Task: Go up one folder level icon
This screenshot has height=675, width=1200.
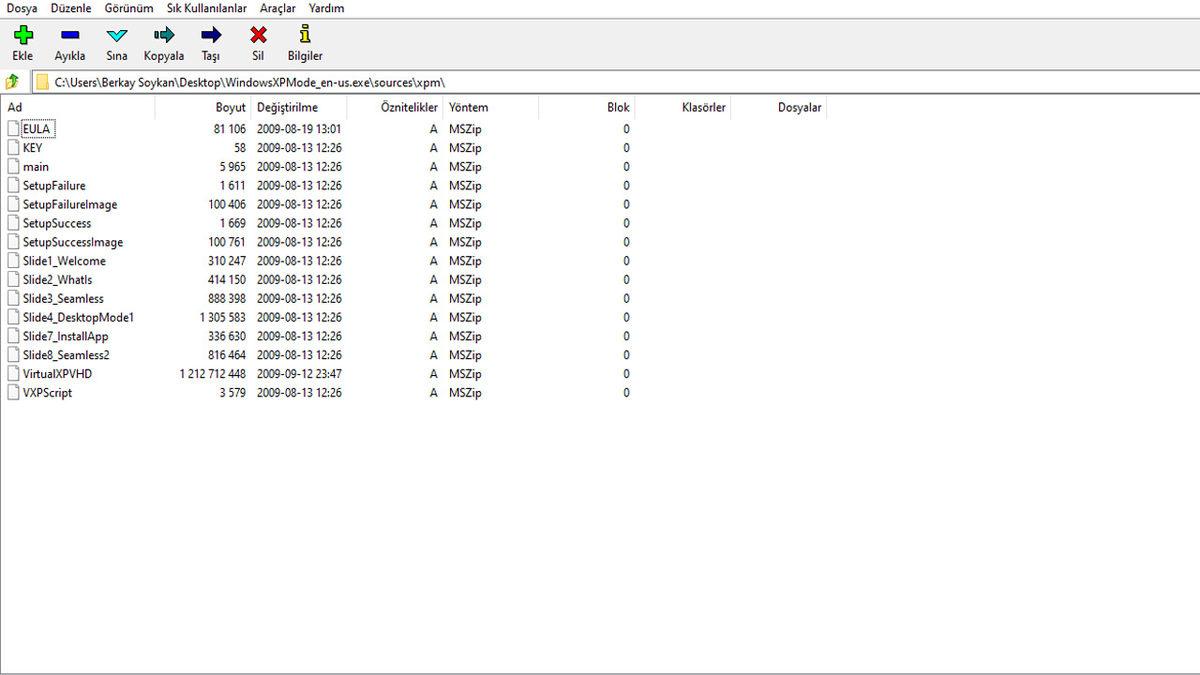Action: tap(13, 82)
